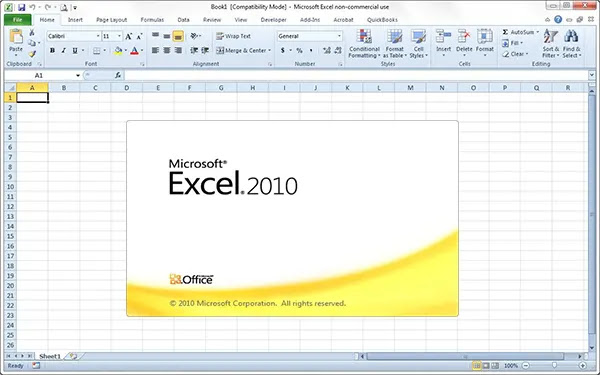
Task: Click the Insert cells button
Action: 443,44
